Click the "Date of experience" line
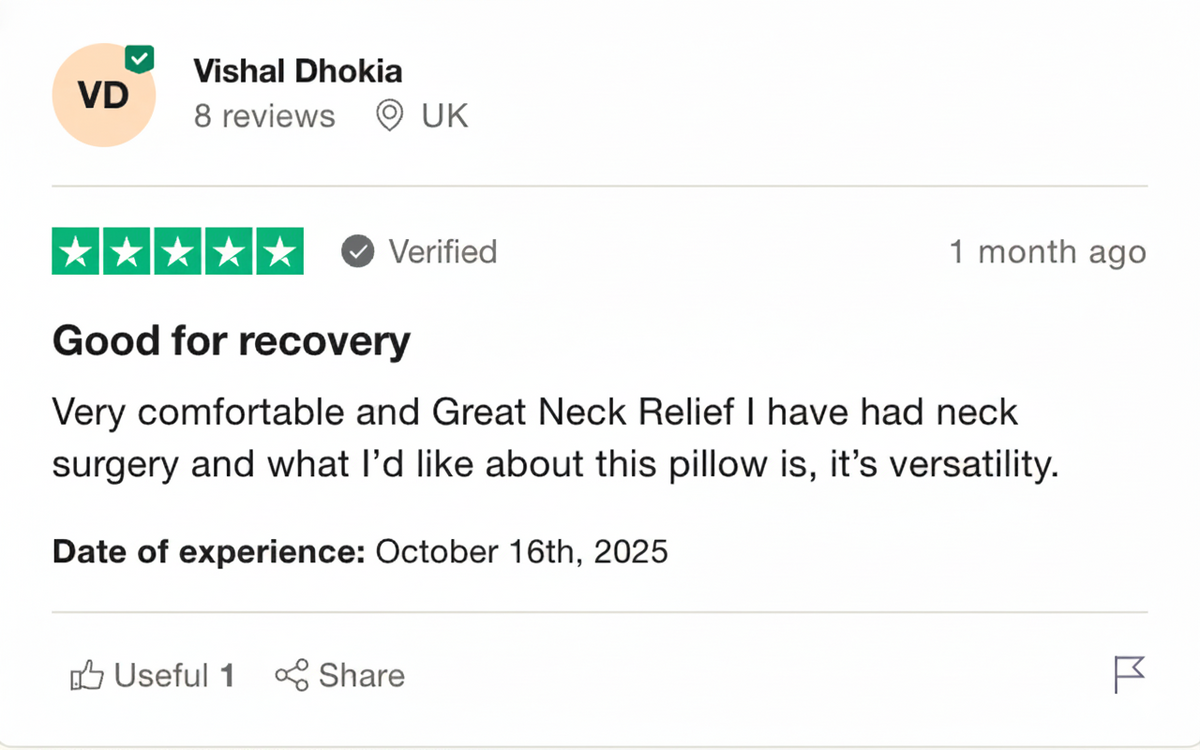 click(359, 551)
